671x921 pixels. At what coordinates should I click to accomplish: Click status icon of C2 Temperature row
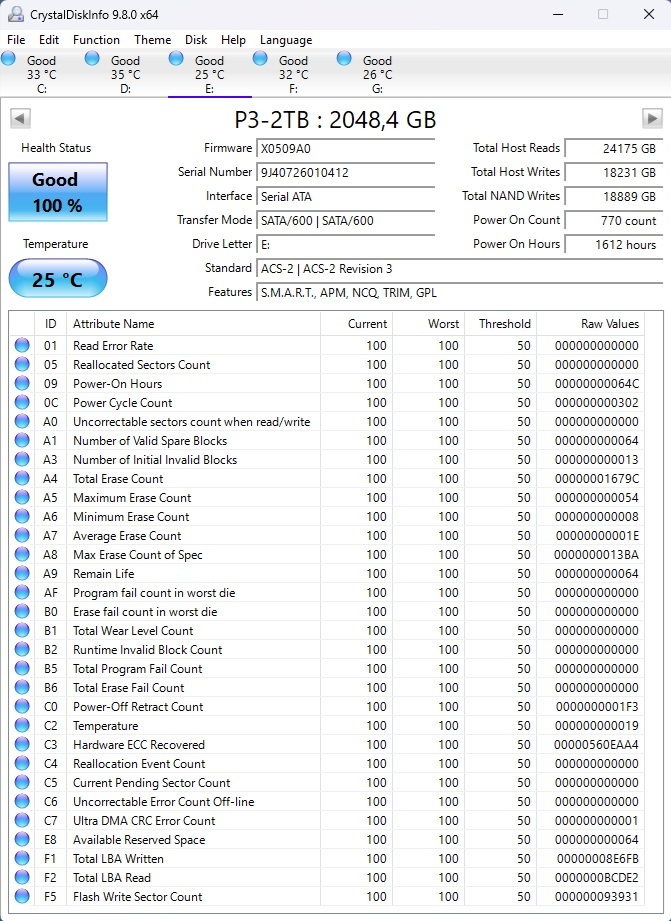tap(22, 725)
